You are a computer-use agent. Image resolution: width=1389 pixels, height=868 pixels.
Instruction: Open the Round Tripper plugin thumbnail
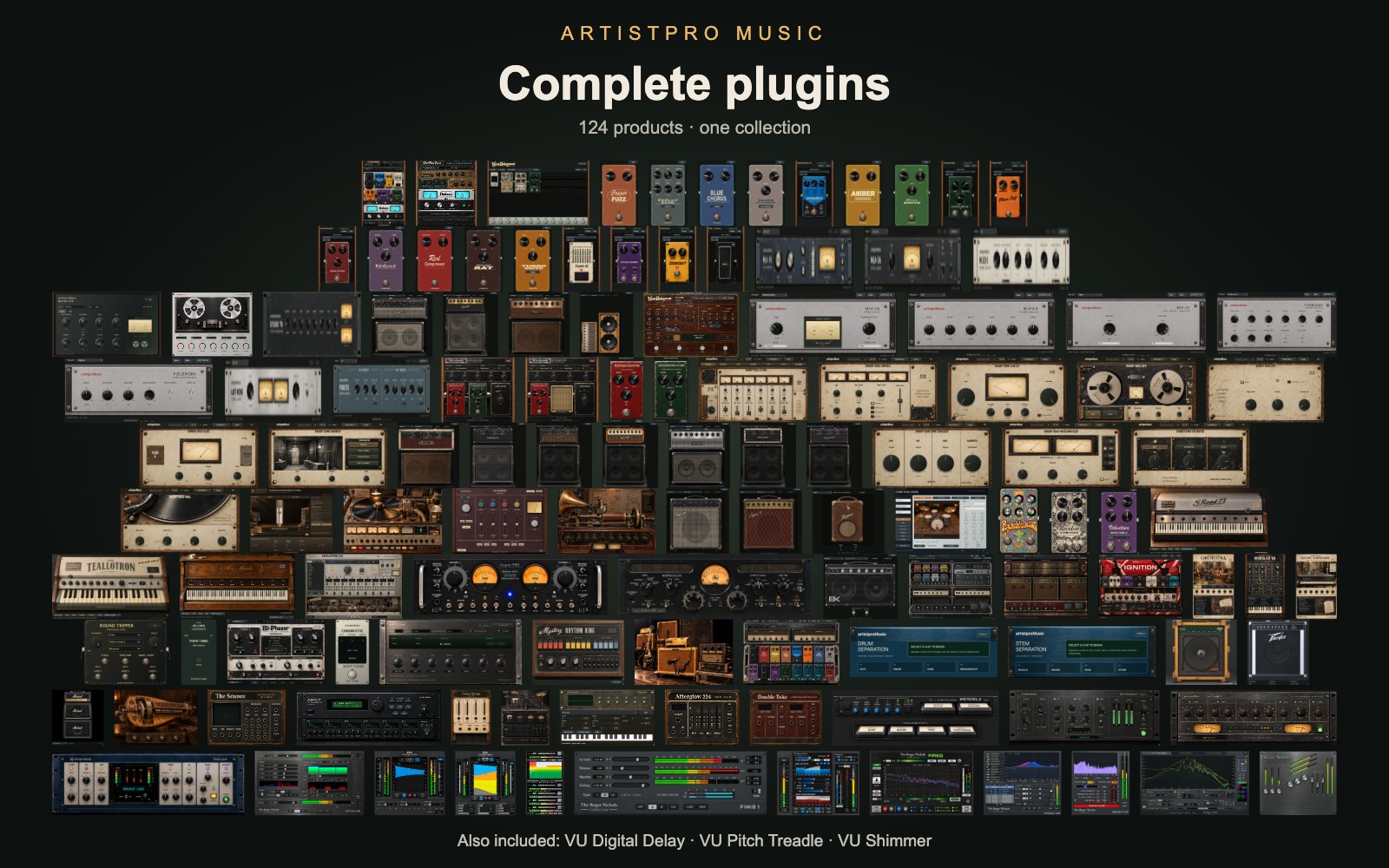point(126,651)
